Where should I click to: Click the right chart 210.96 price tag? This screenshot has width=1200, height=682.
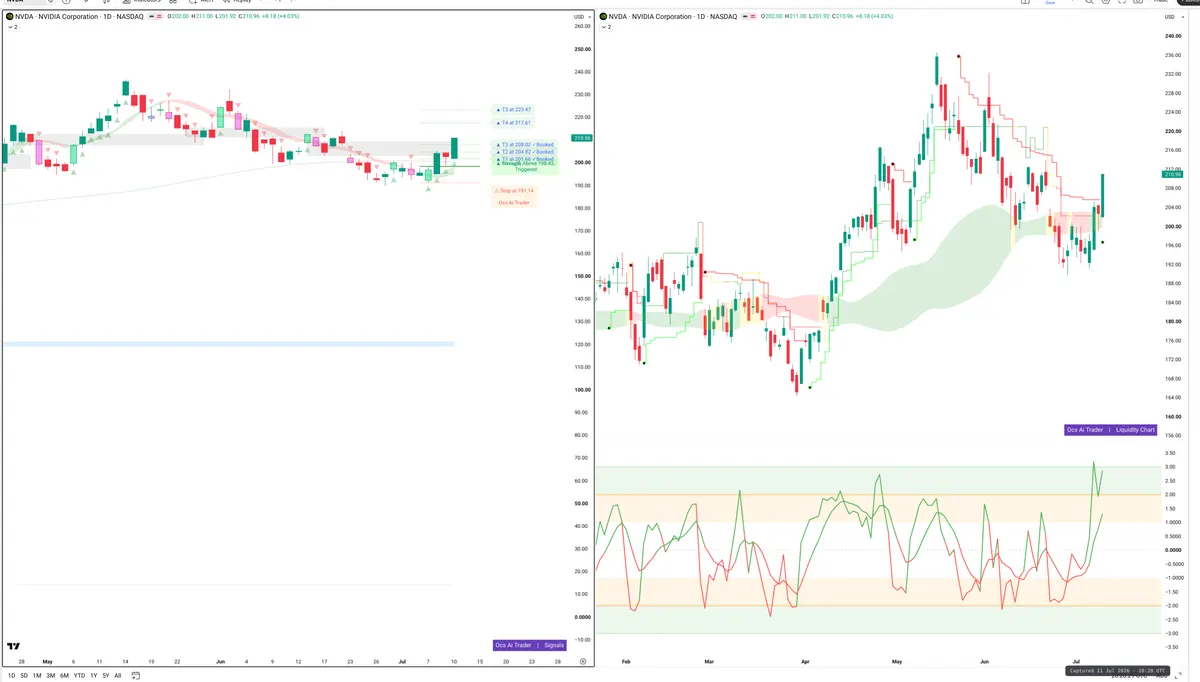pos(1171,174)
